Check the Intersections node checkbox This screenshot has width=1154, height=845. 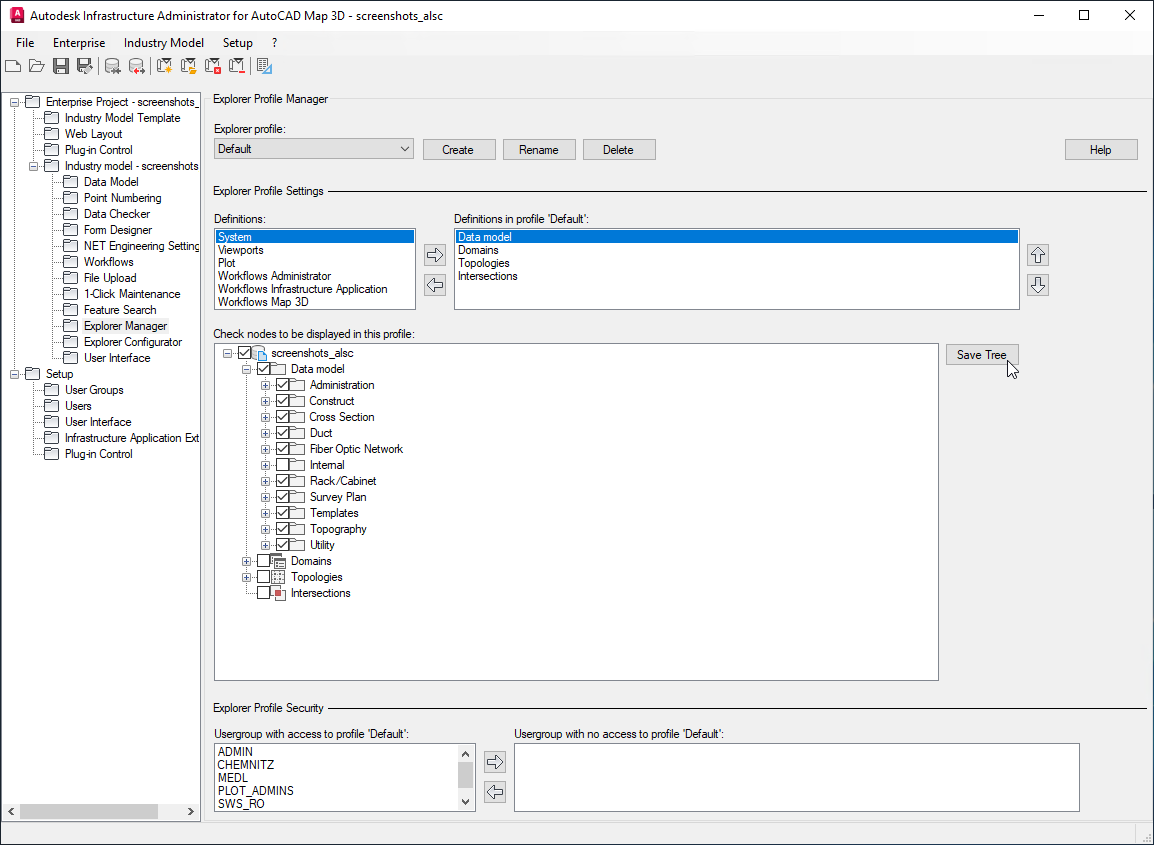click(263, 593)
